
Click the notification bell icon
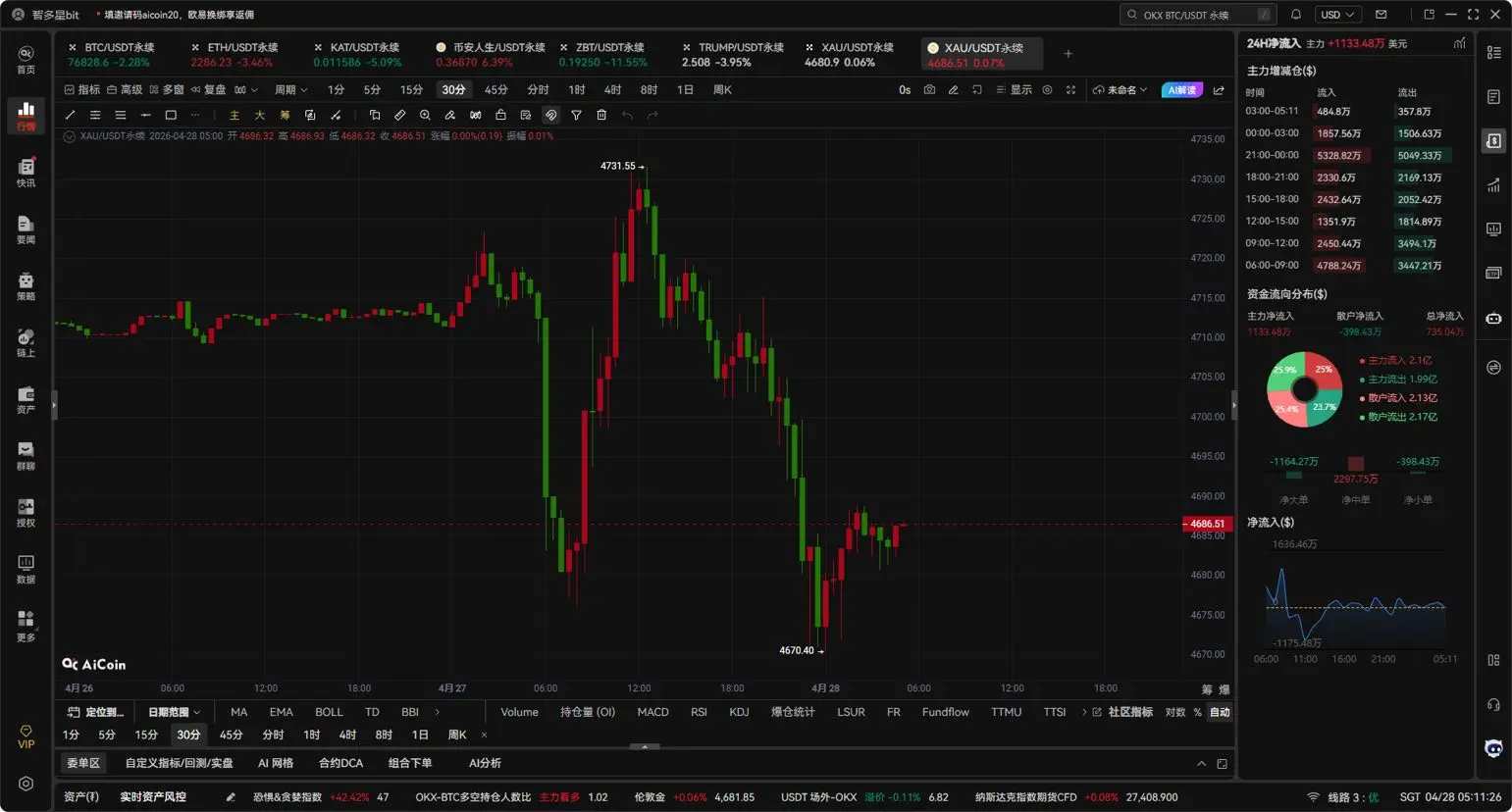tap(1295, 15)
